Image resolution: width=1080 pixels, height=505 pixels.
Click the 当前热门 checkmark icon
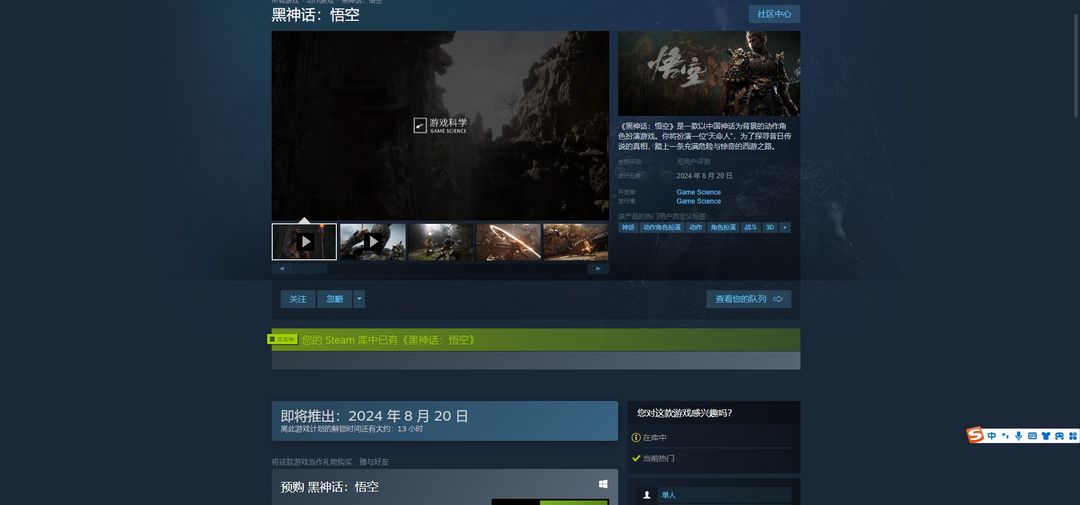[x=636, y=458]
